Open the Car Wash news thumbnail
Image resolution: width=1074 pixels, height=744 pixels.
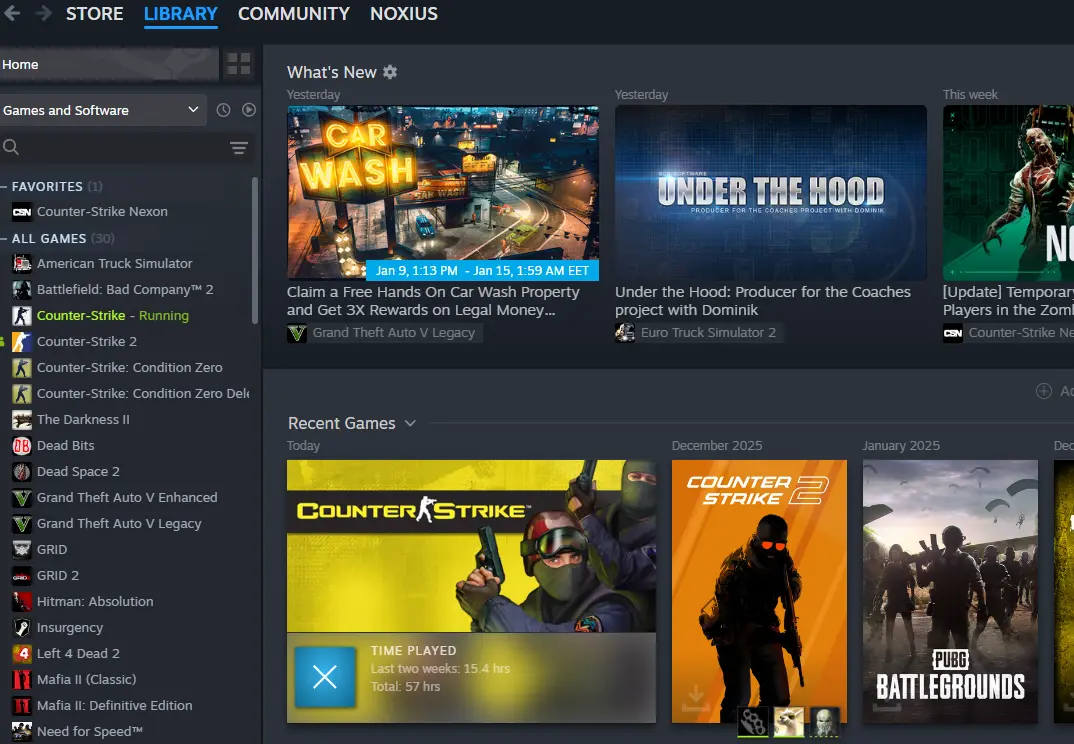[442, 193]
